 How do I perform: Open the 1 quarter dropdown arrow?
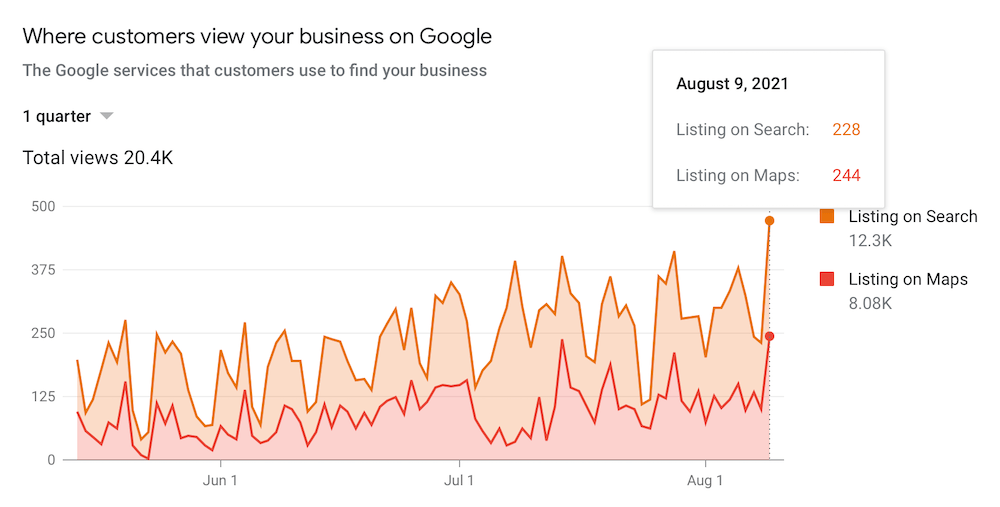tap(107, 116)
